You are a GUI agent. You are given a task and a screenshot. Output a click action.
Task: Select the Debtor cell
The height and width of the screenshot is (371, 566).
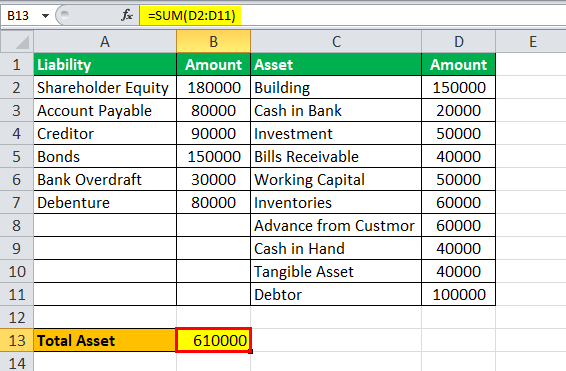pos(336,294)
